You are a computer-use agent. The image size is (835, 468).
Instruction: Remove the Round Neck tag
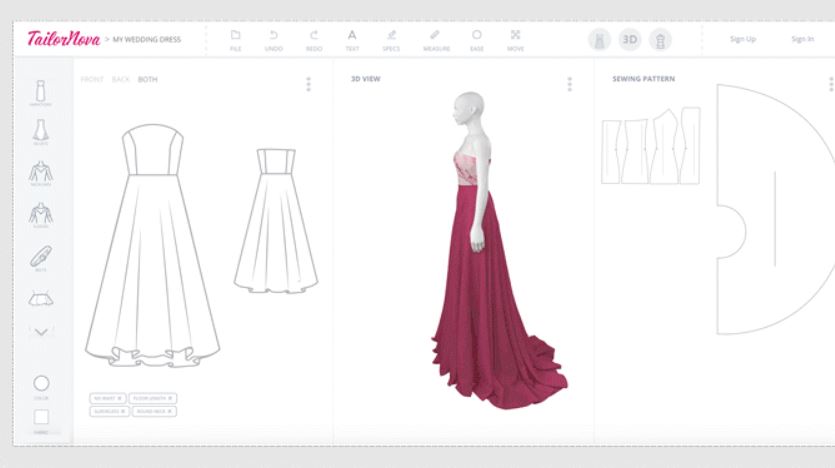click(170, 412)
